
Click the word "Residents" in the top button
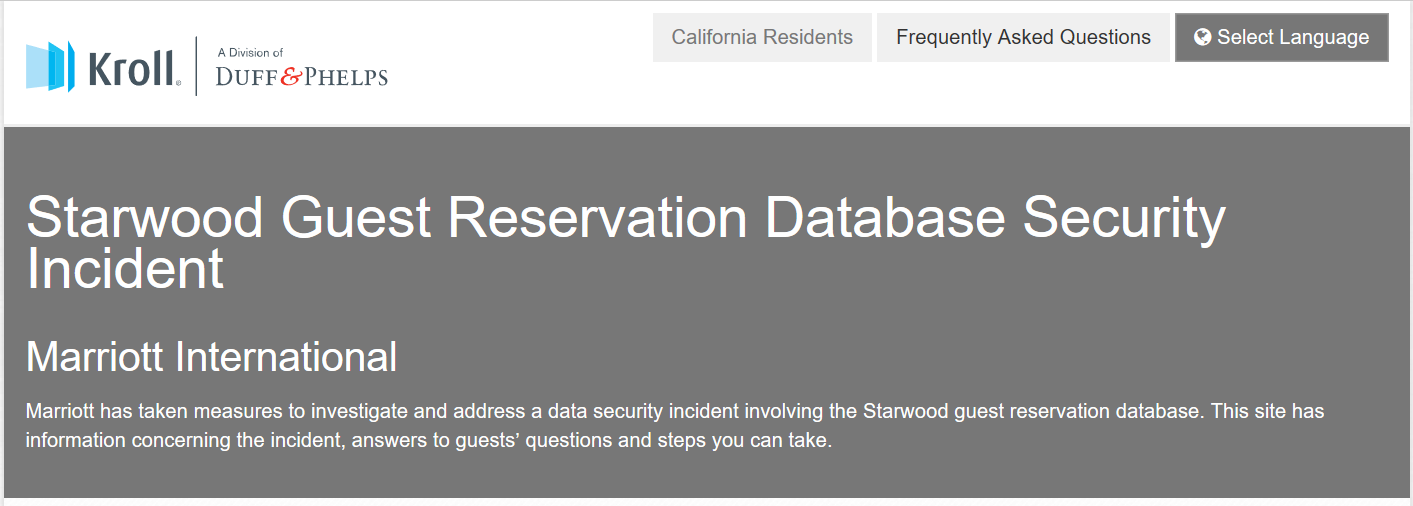click(x=807, y=37)
